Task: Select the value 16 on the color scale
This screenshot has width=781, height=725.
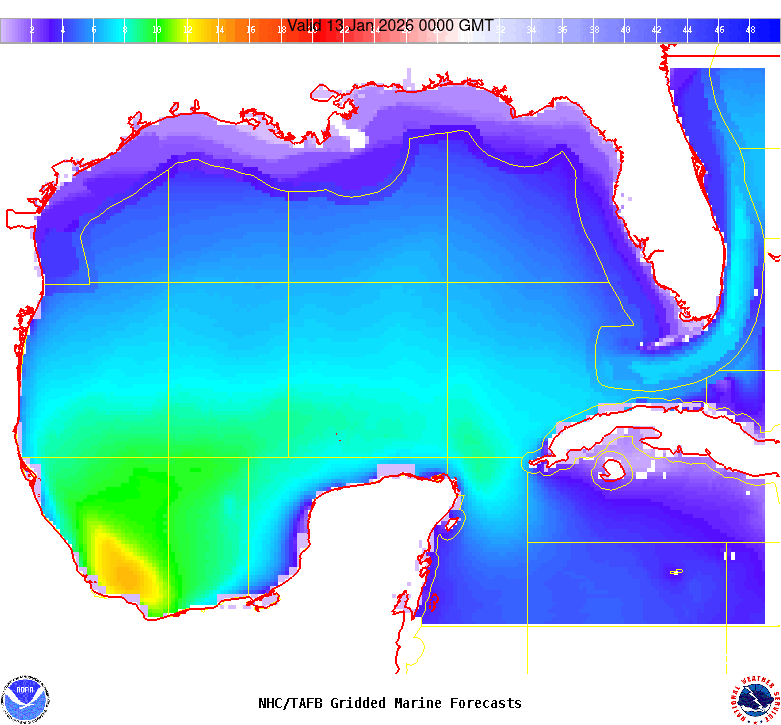Action: coord(250,30)
